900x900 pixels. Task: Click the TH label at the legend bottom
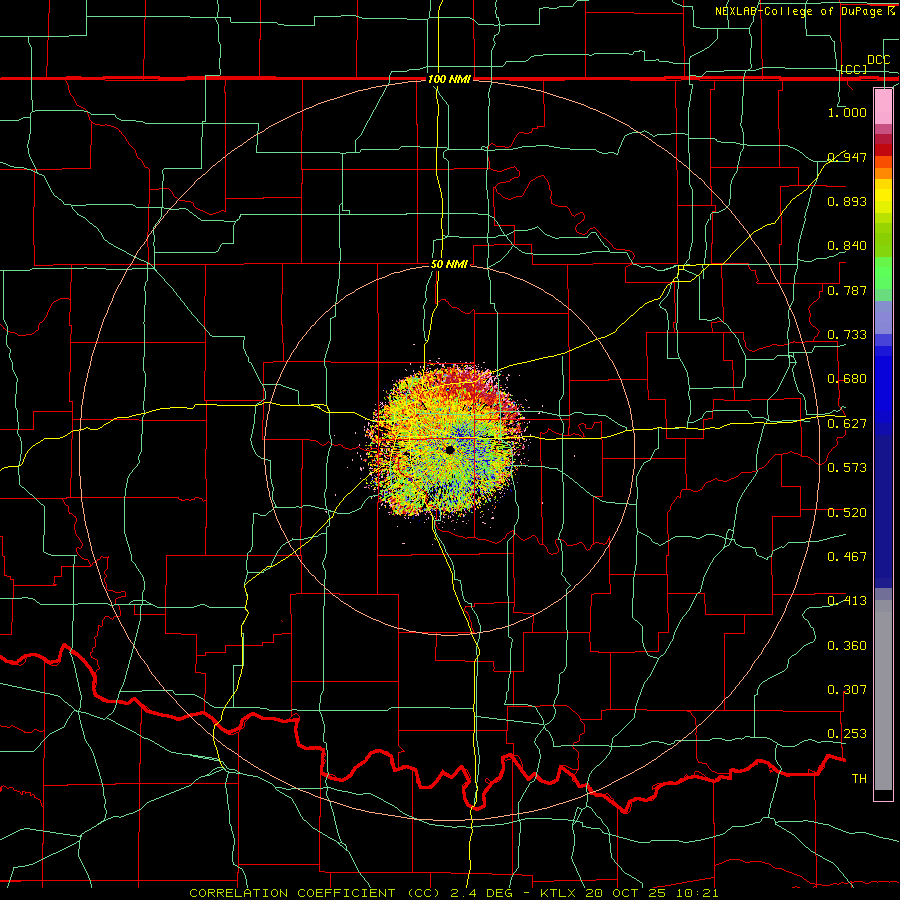click(859, 779)
